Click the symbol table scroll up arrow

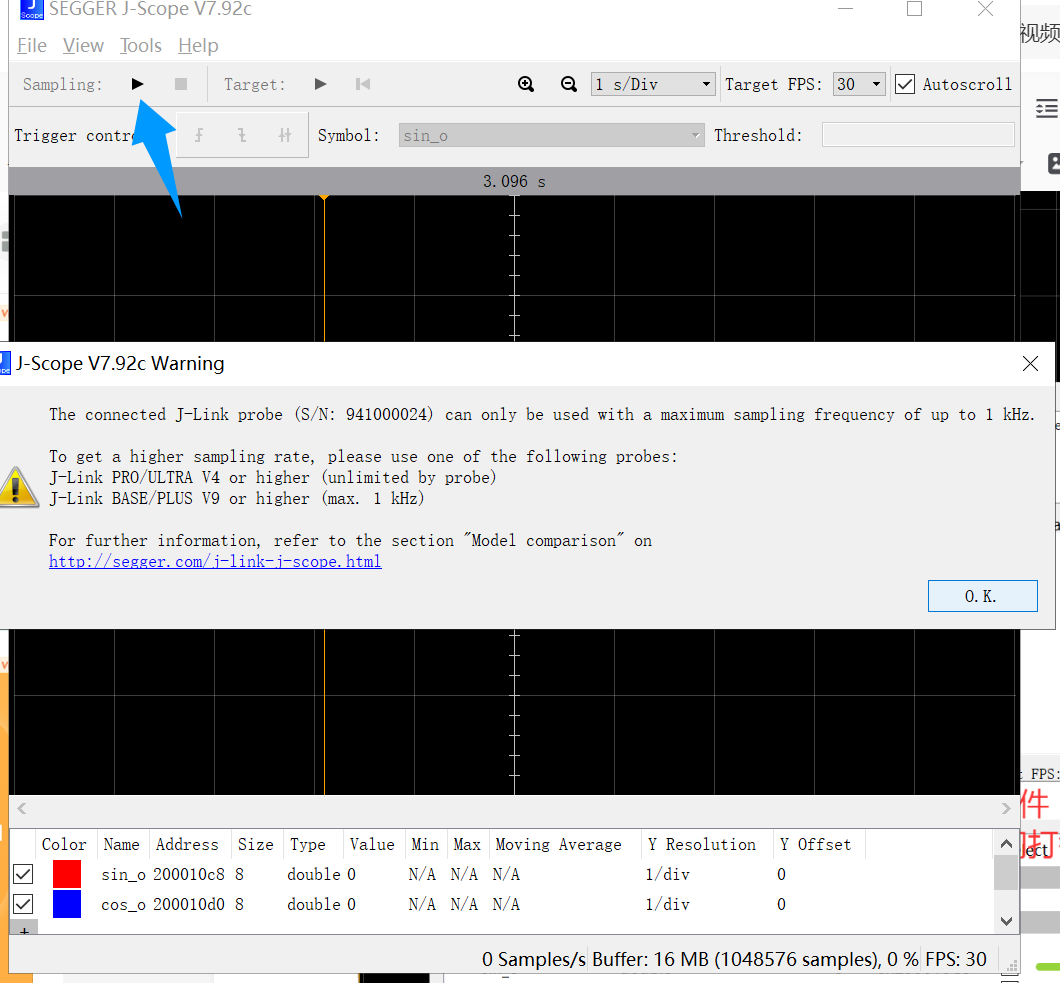[x=1006, y=843]
